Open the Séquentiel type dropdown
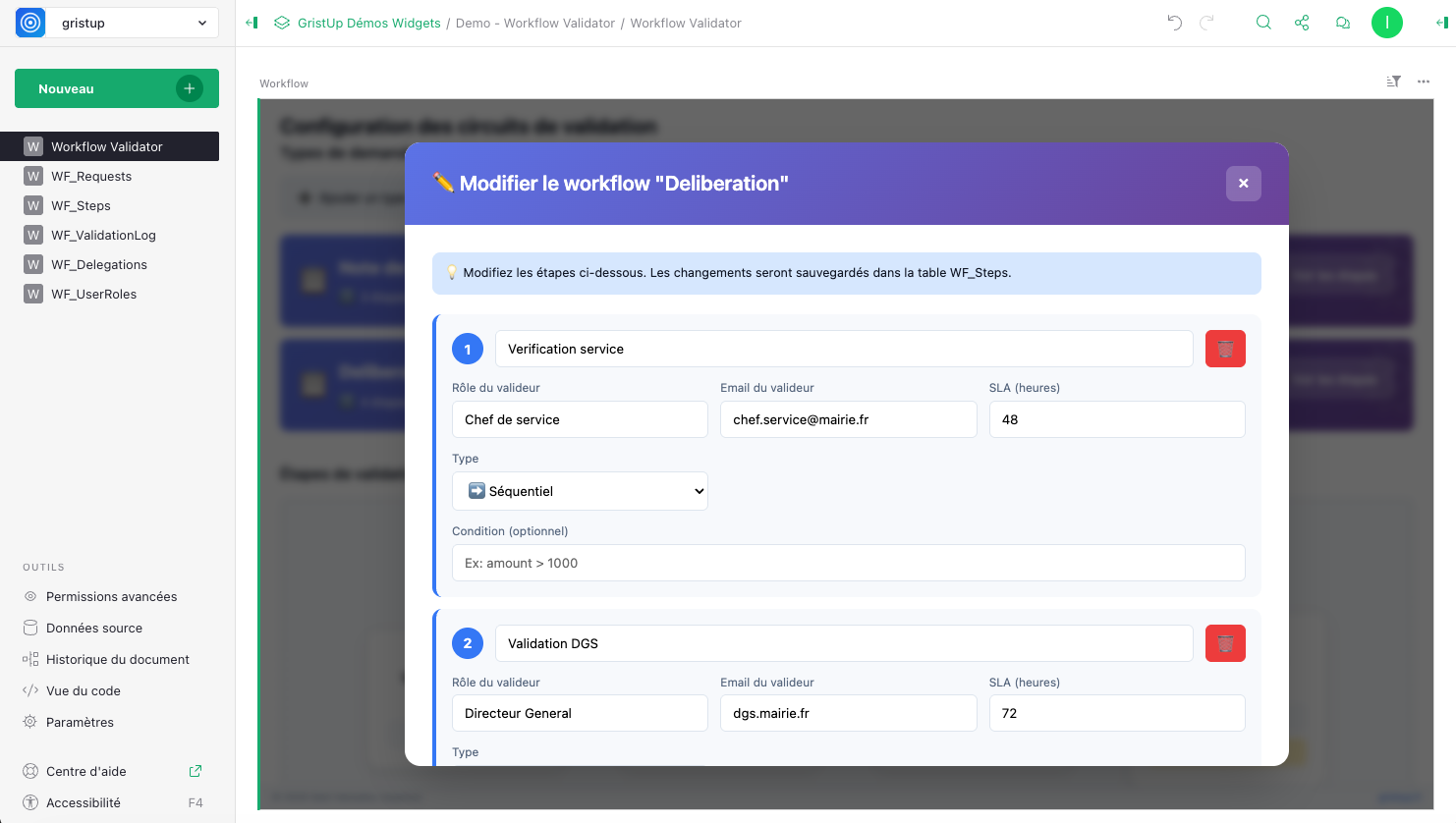This screenshot has width=1456, height=823. pos(580,491)
